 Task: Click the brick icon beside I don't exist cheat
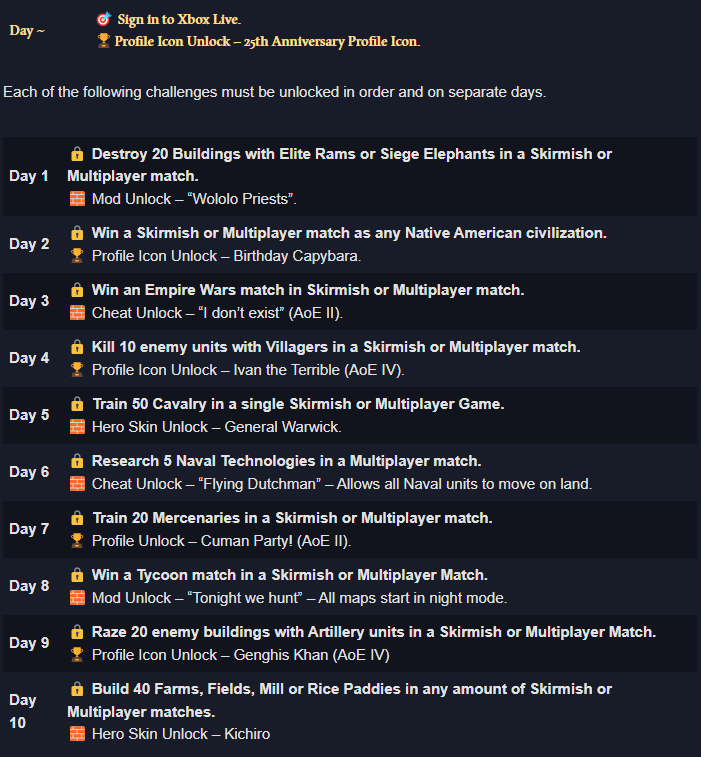tap(77, 312)
